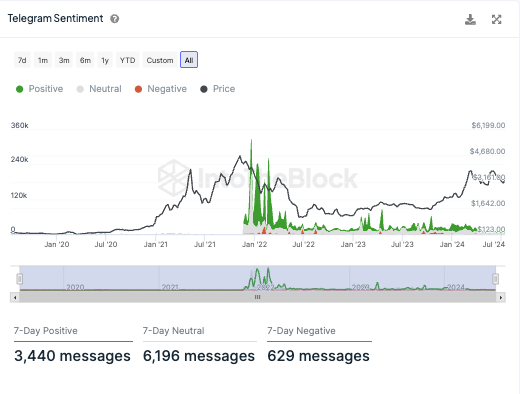
Task: Click the 2020 label in navigator
Action: (75, 287)
